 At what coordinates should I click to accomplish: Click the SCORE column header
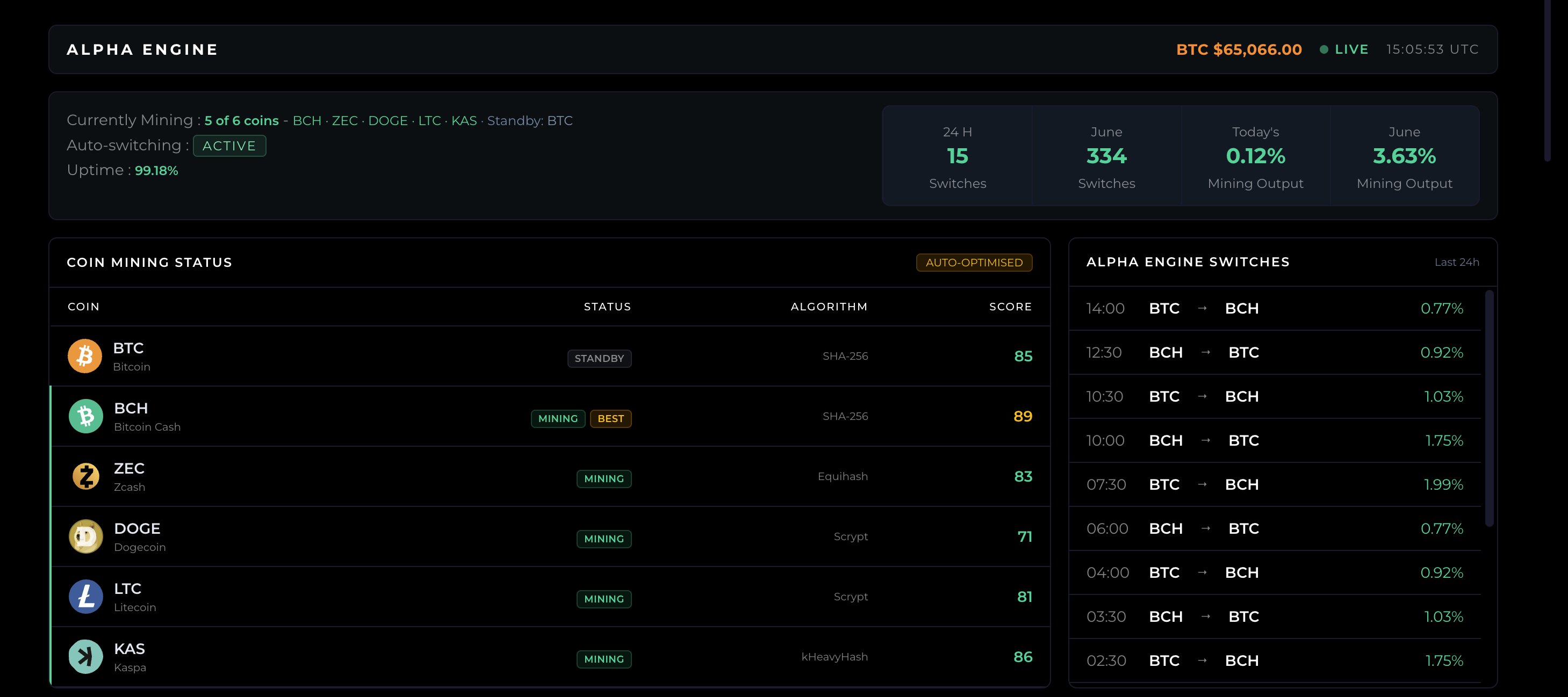pyautogui.click(x=1010, y=307)
